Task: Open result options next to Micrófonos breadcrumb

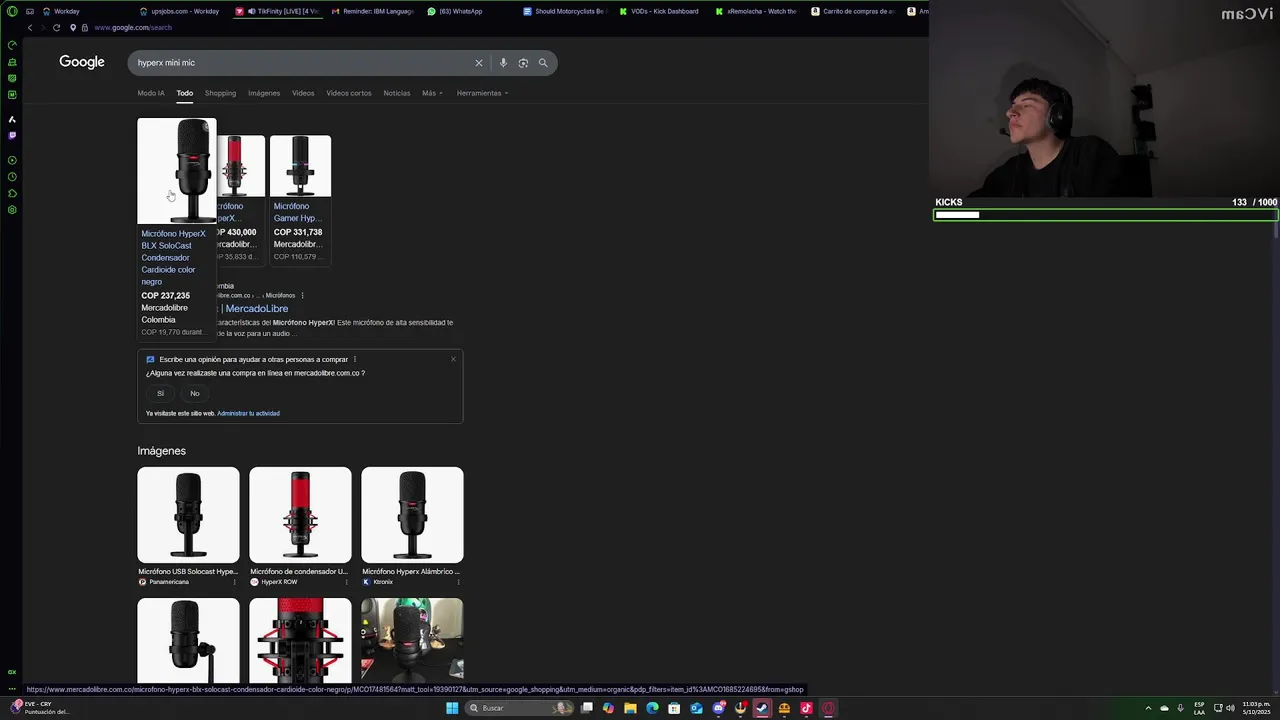Action: point(302,295)
